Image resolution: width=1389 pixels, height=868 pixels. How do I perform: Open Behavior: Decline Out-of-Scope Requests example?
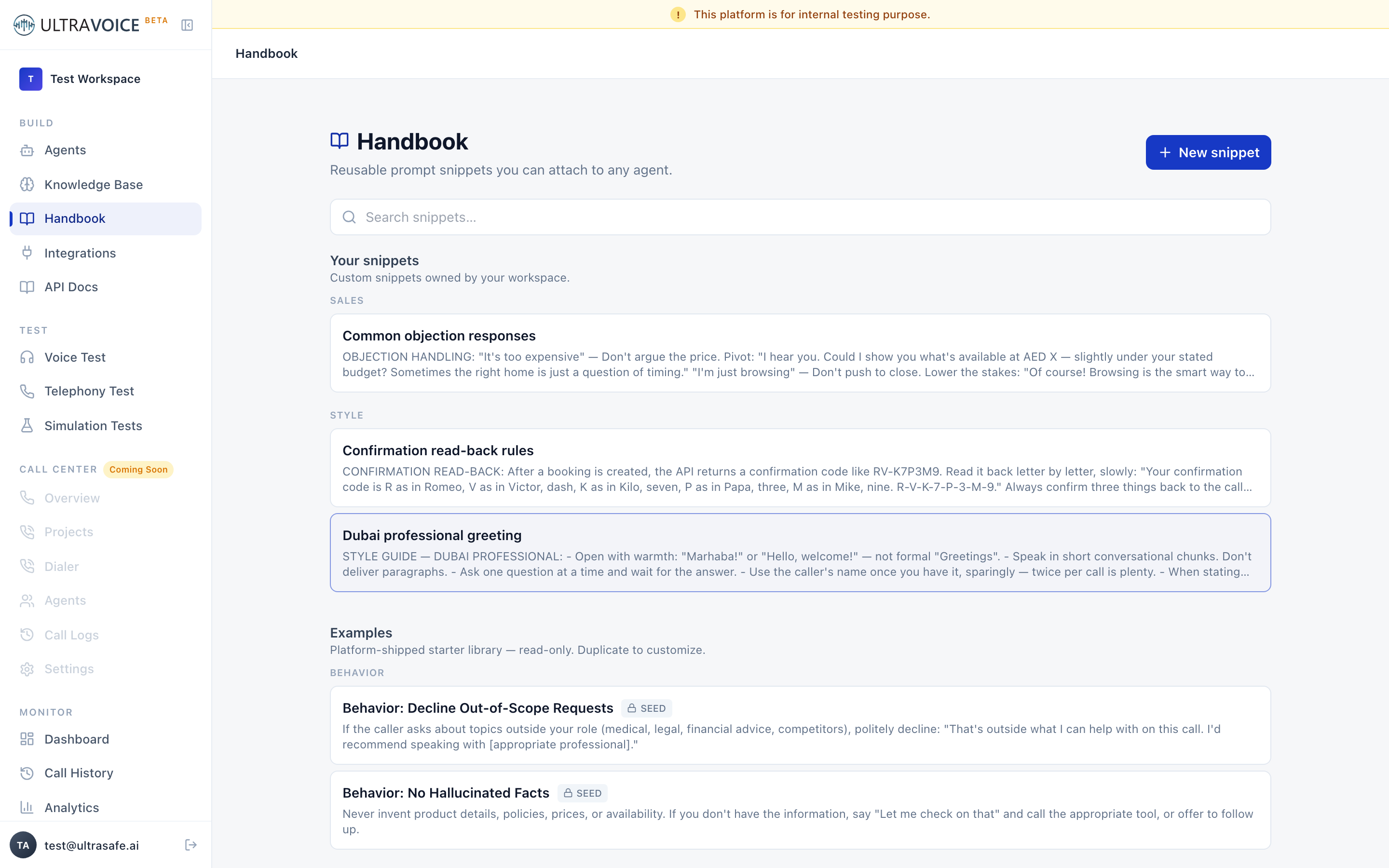tap(800, 725)
